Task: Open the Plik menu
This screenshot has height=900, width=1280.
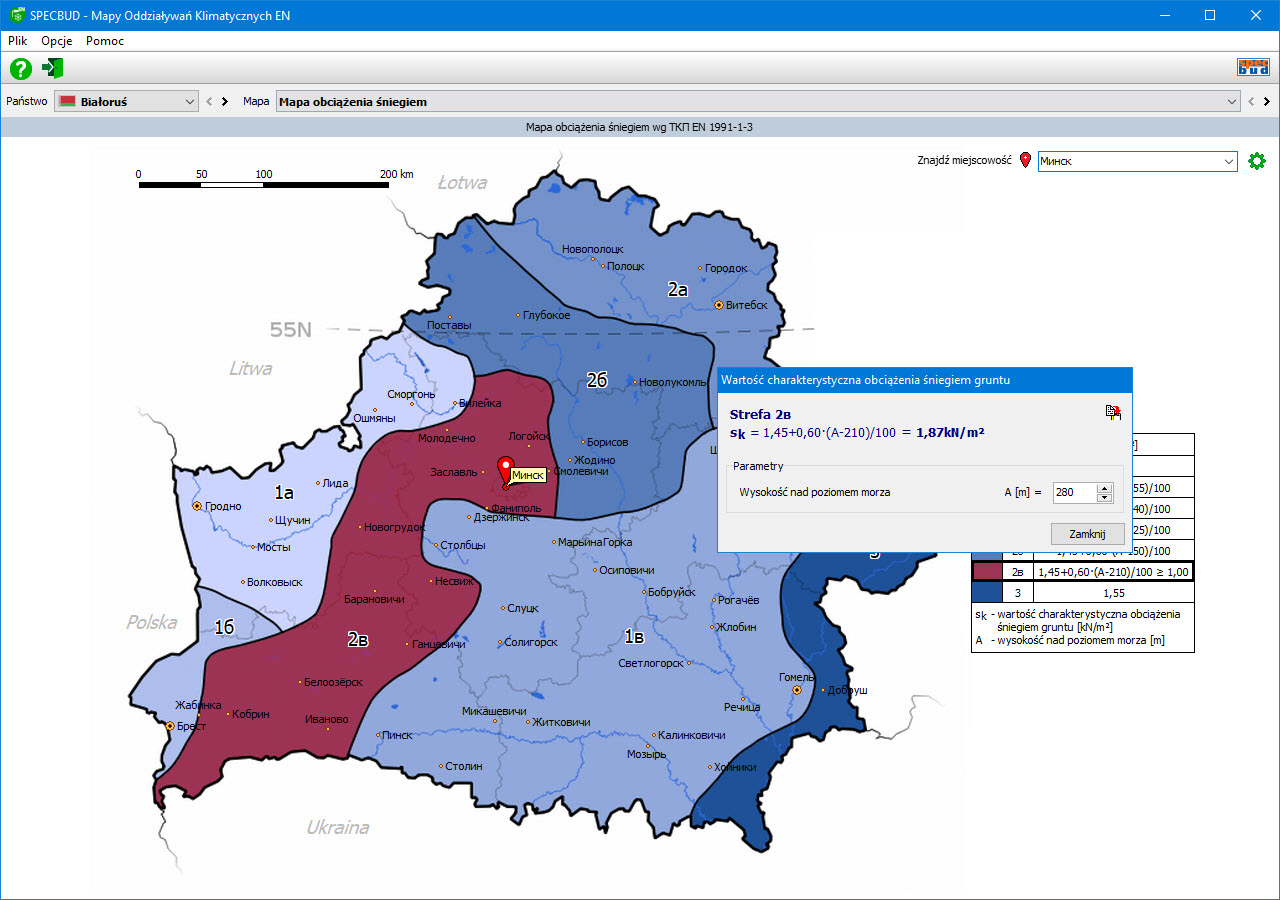Action: click(x=18, y=41)
